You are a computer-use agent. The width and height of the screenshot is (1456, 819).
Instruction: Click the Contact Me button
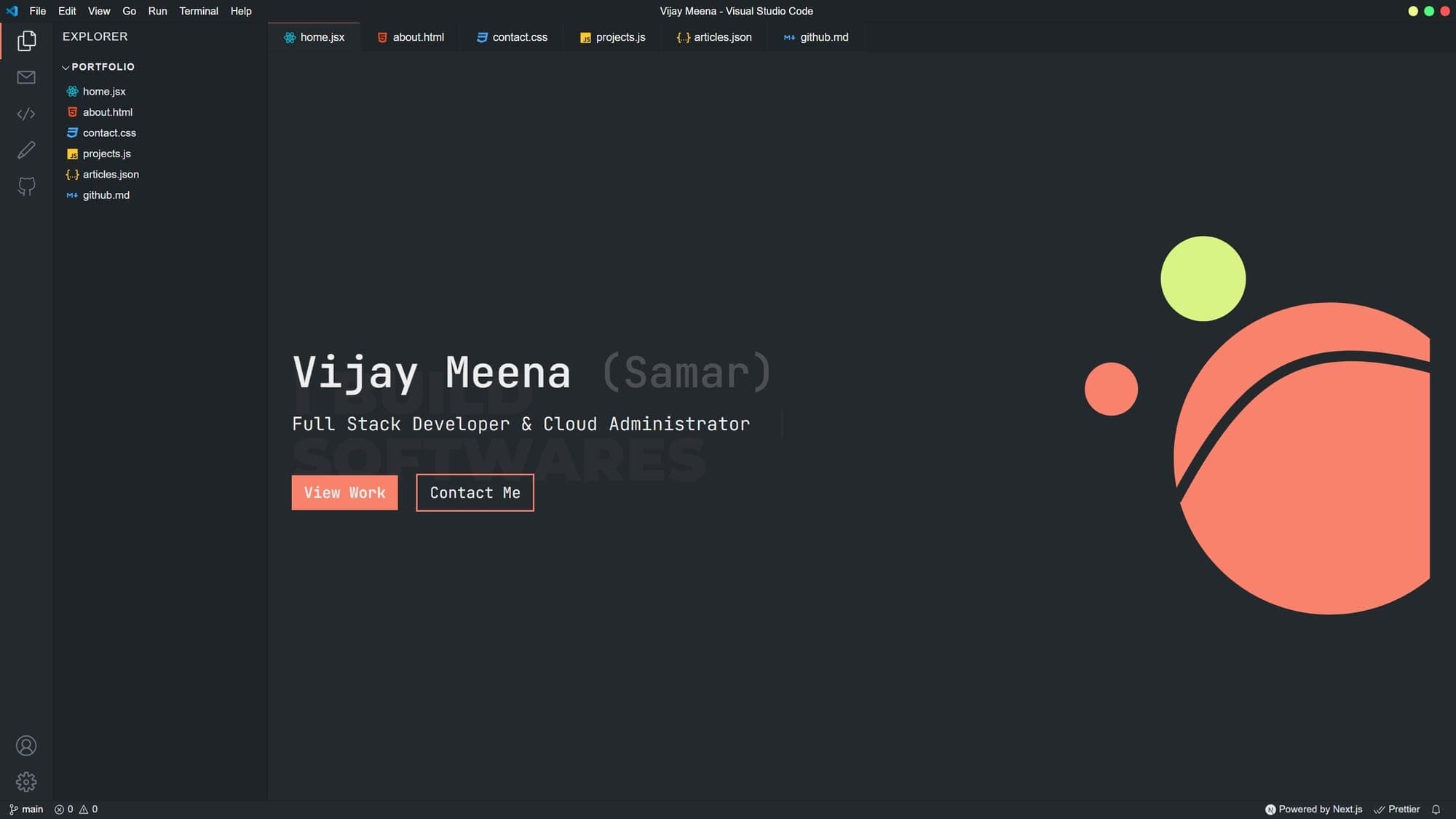point(475,492)
